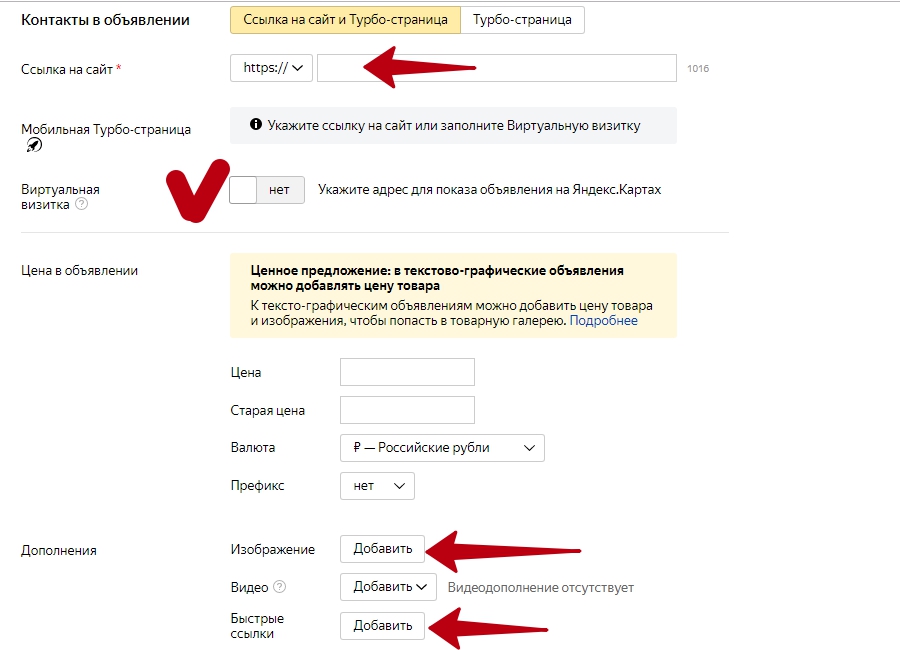Screen dimensions: 900x650
Task: Click the Цена input field
Action: click(x=407, y=372)
